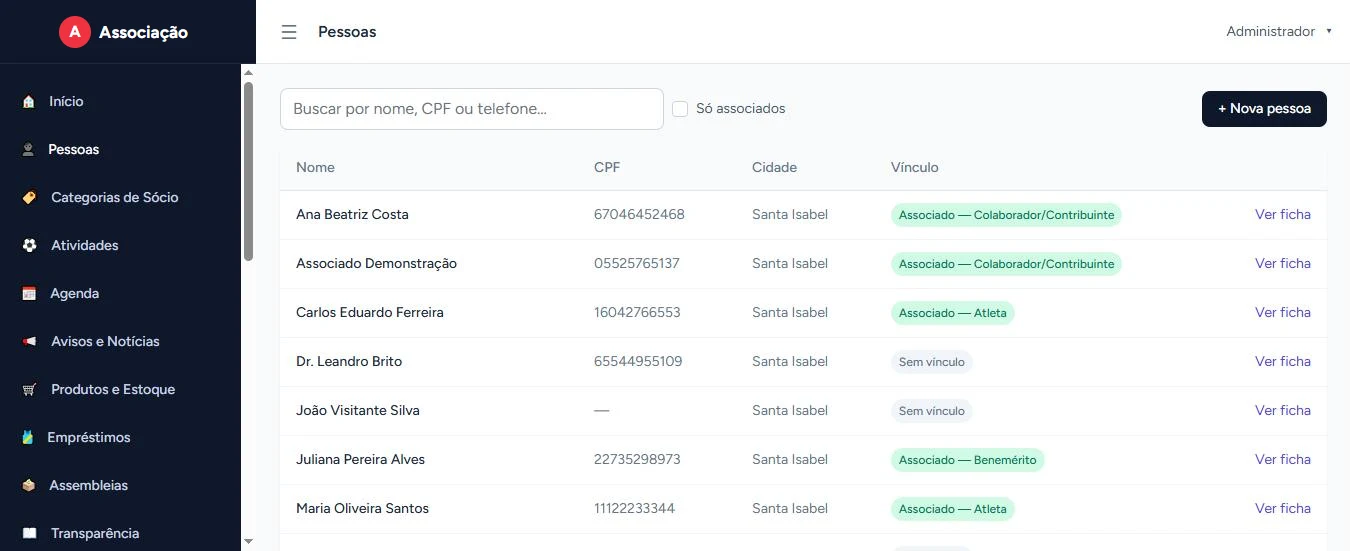
Task: View ficha of Juliana Pereira Alves
Action: tap(1283, 460)
